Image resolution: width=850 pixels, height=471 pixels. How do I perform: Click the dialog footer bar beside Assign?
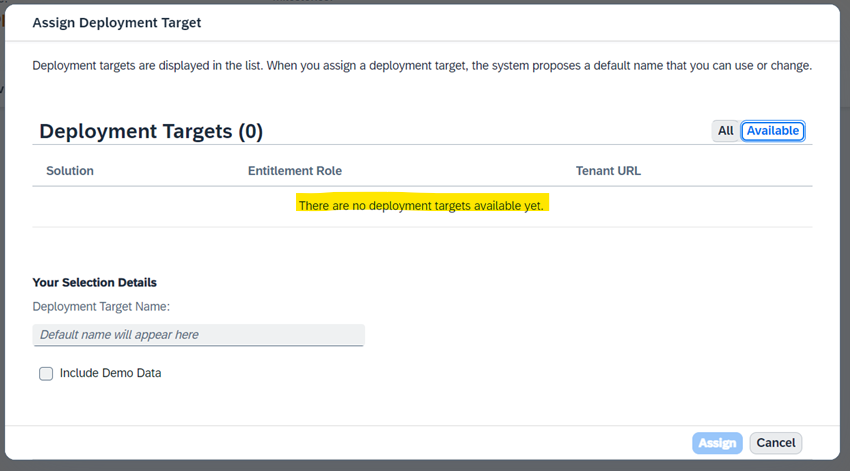point(347,443)
